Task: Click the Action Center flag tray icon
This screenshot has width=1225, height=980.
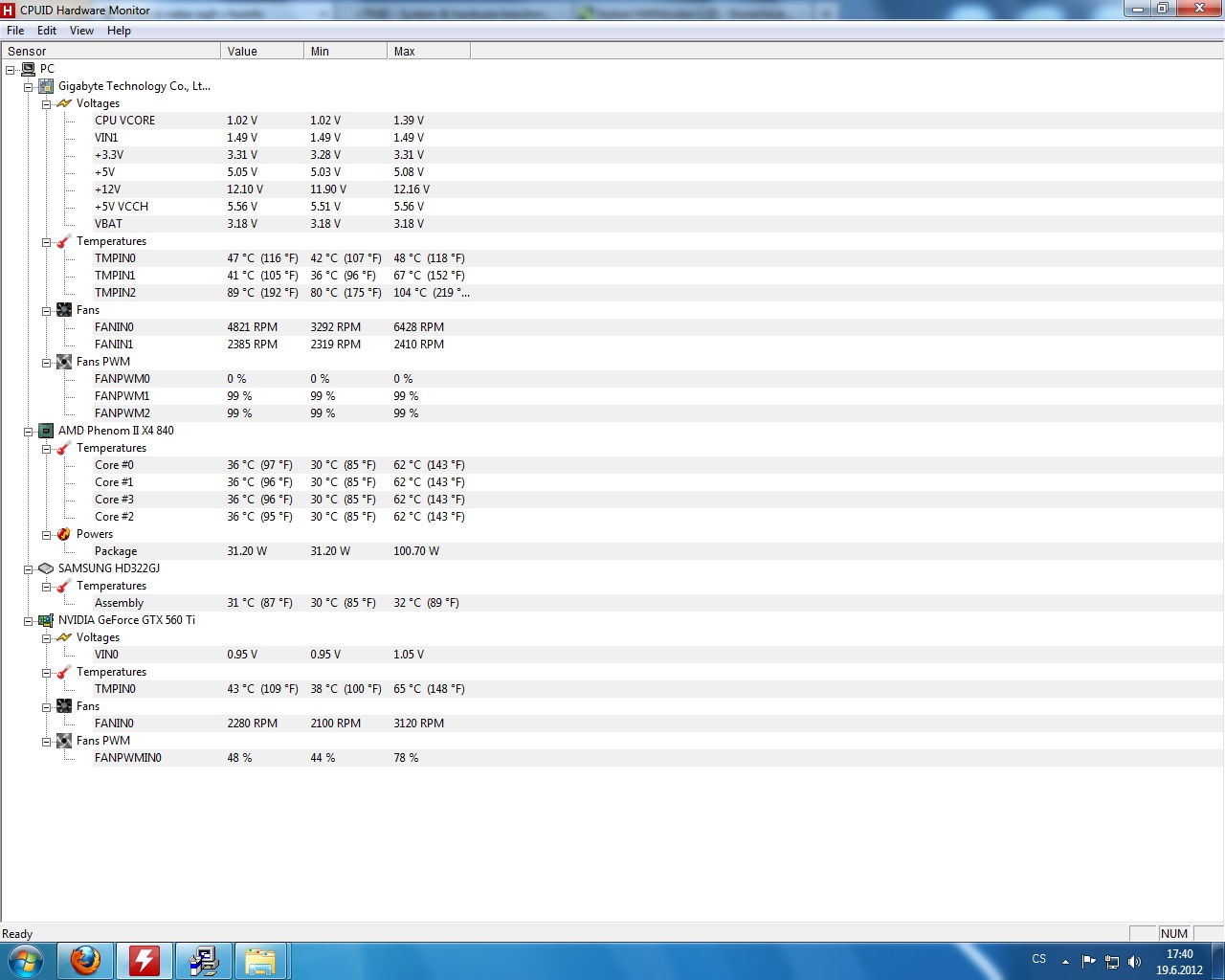Action: click(x=1089, y=962)
